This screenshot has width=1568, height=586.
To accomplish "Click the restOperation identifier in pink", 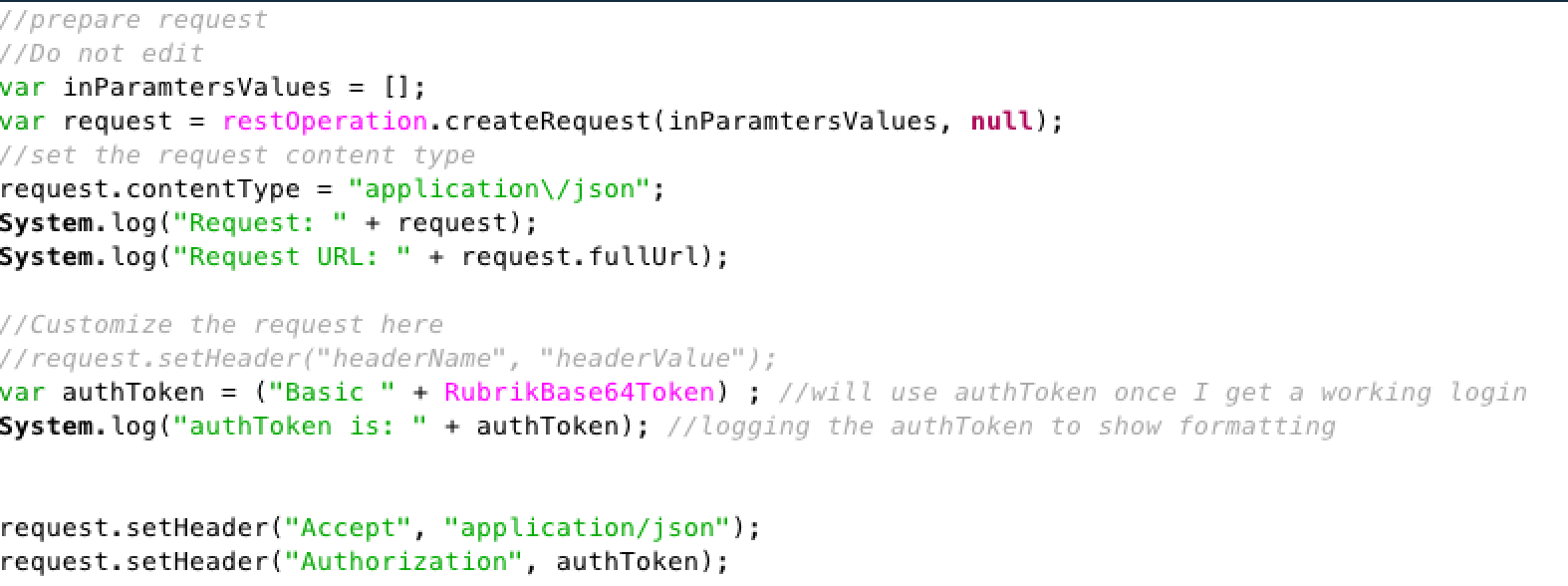I will [x=325, y=122].
